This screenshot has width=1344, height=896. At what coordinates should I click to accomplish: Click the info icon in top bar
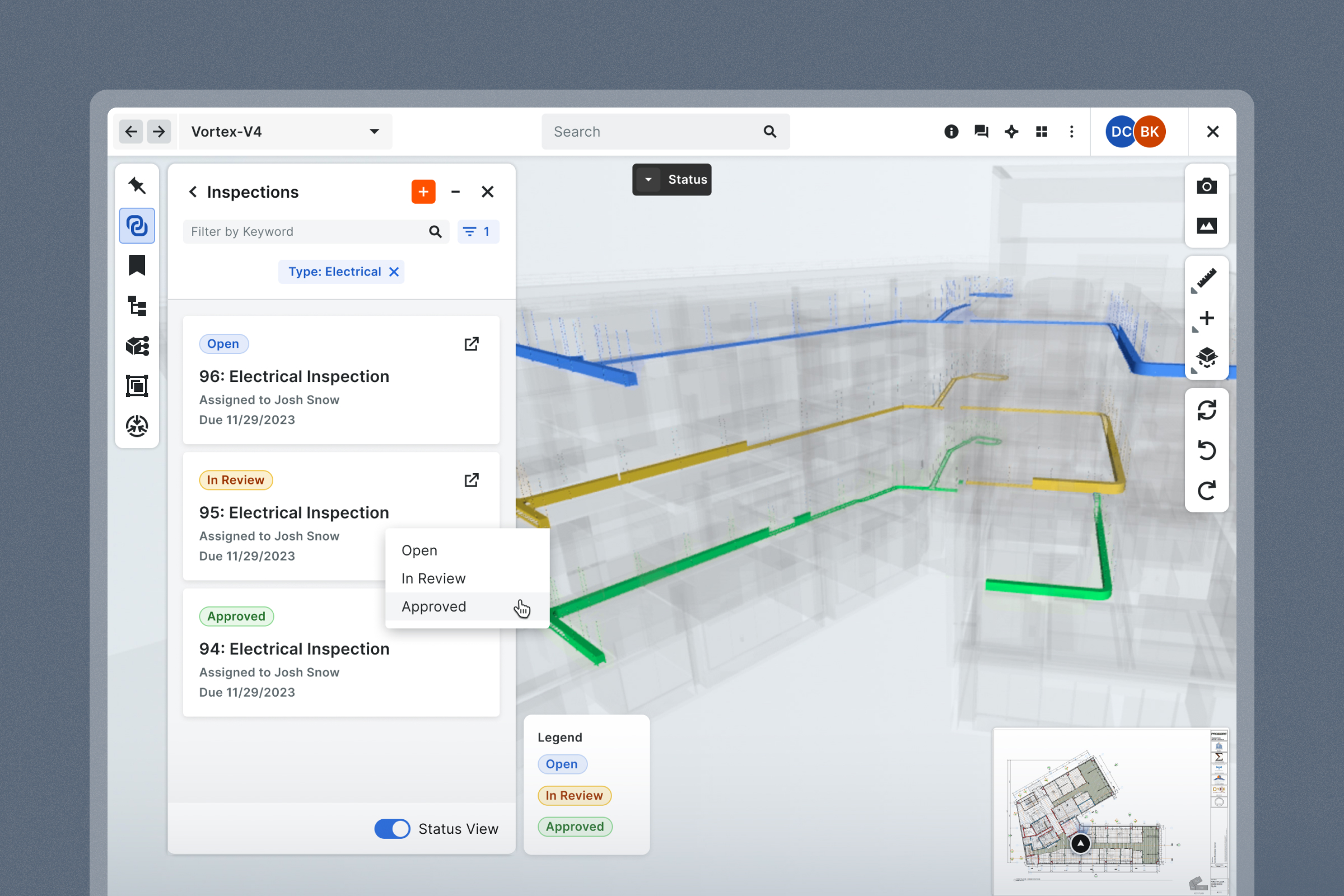click(x=951, y=132)
